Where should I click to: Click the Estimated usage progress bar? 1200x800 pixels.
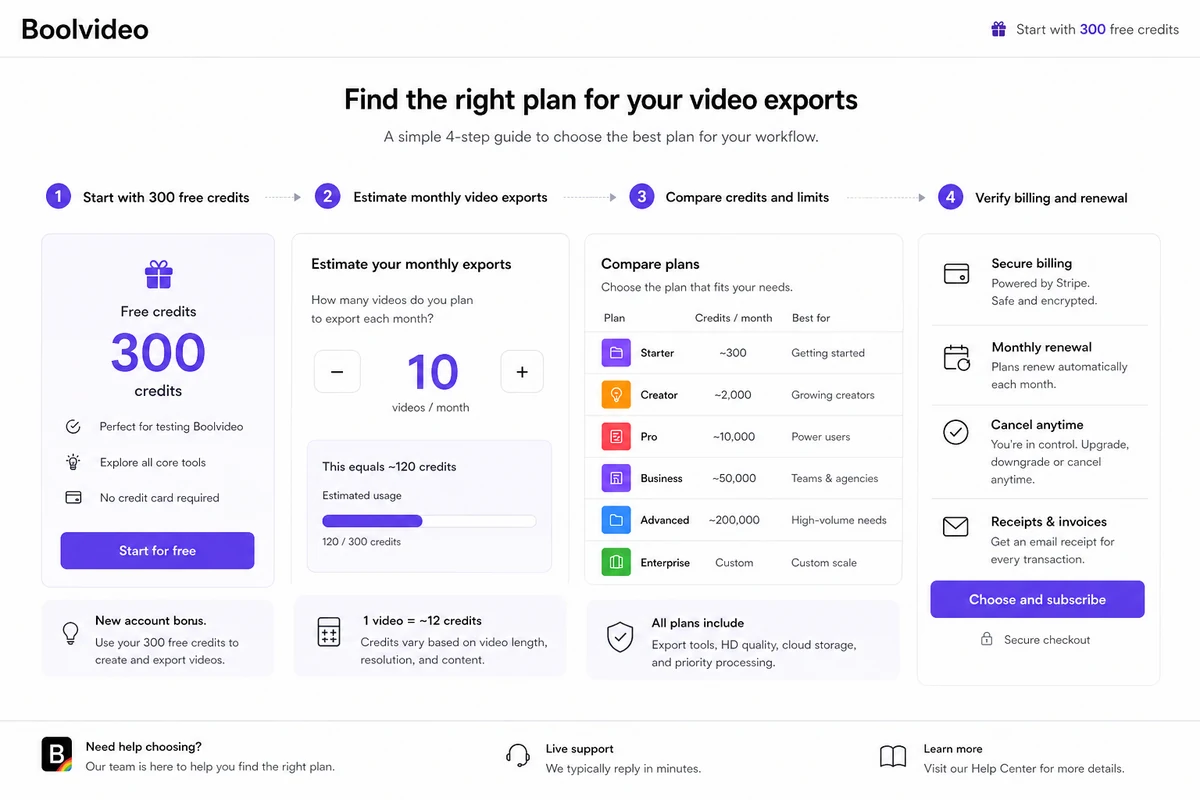(x=429, y=521)
